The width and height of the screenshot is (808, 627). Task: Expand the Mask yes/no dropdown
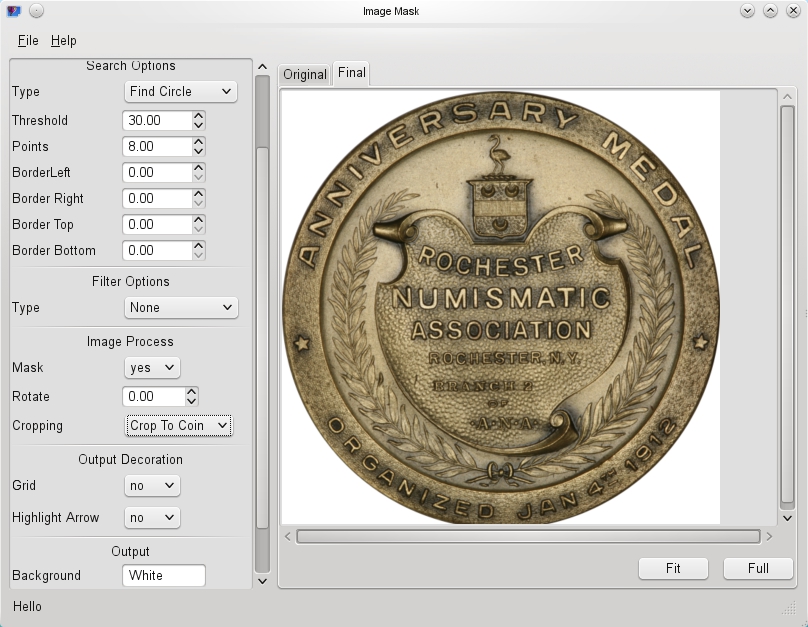[x=152, y=368]
